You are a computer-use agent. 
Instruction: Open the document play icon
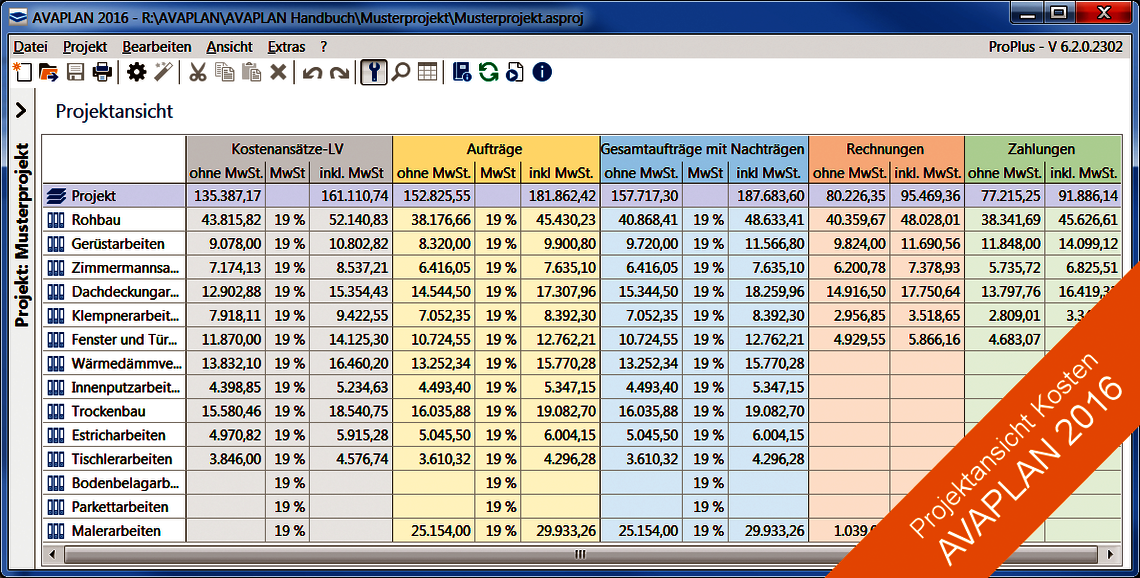pyautogui.click(x=515, y=72)
